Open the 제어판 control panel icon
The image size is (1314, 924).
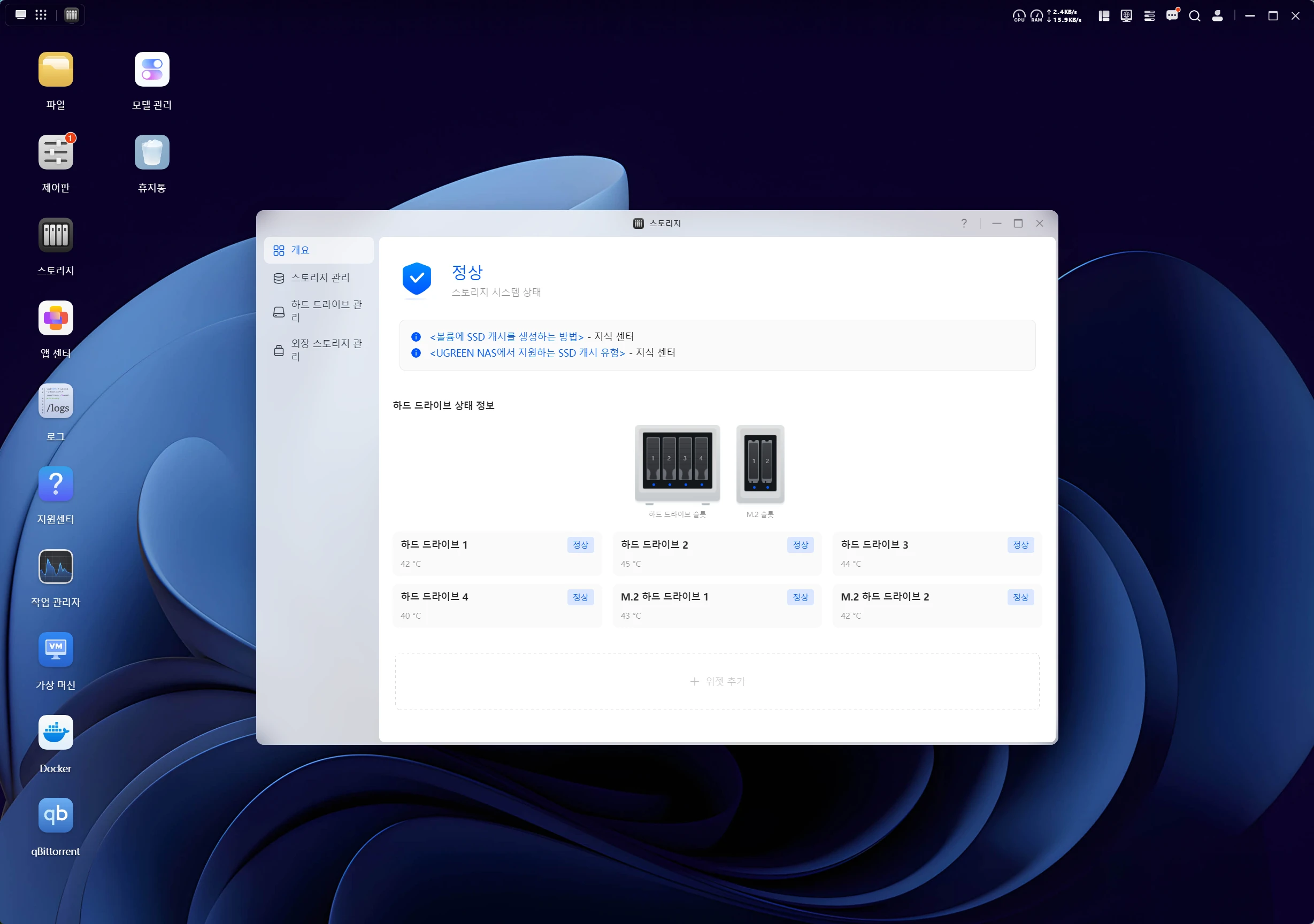pos(56,152)
